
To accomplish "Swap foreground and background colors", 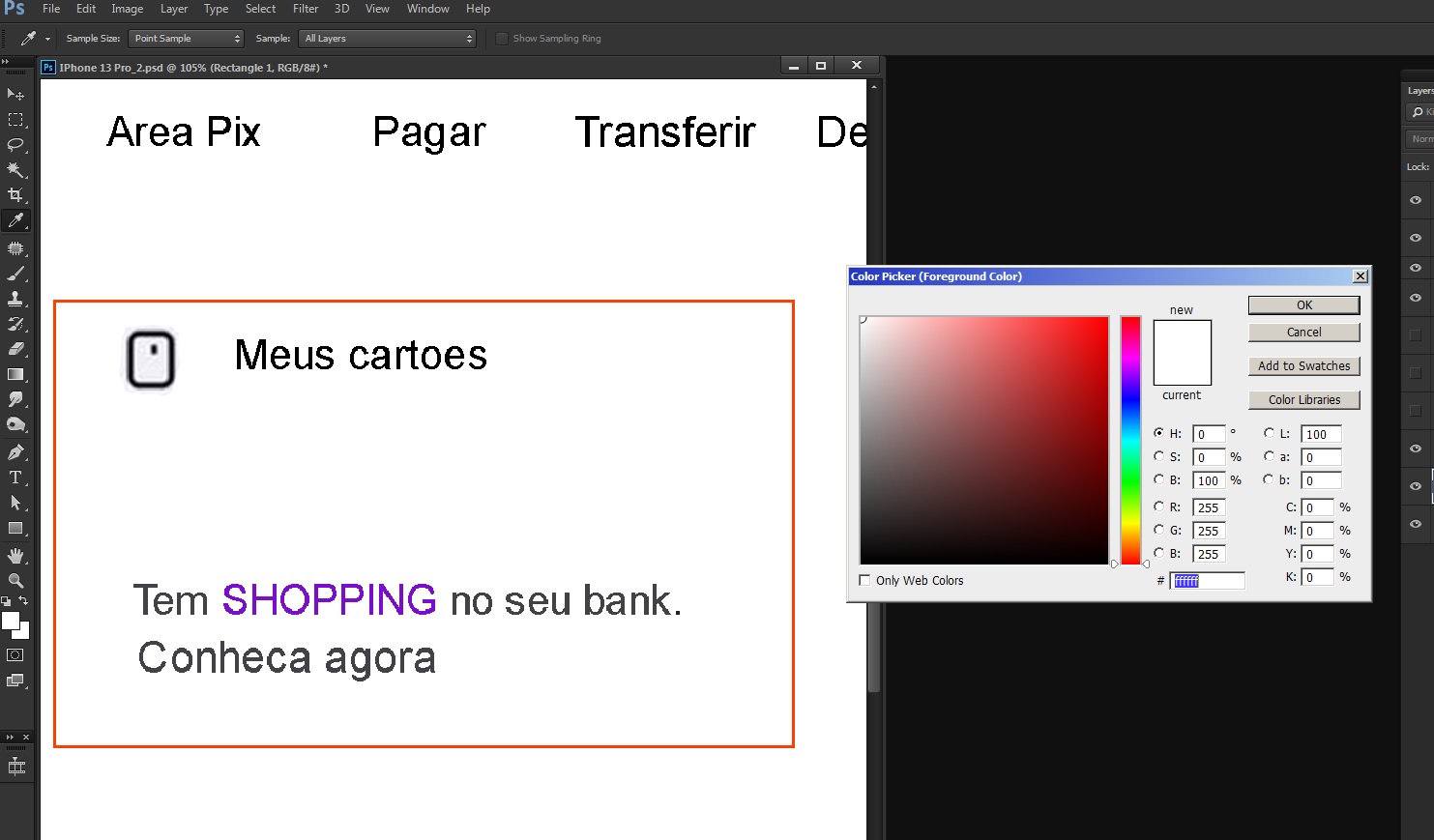I will (24, 601).
